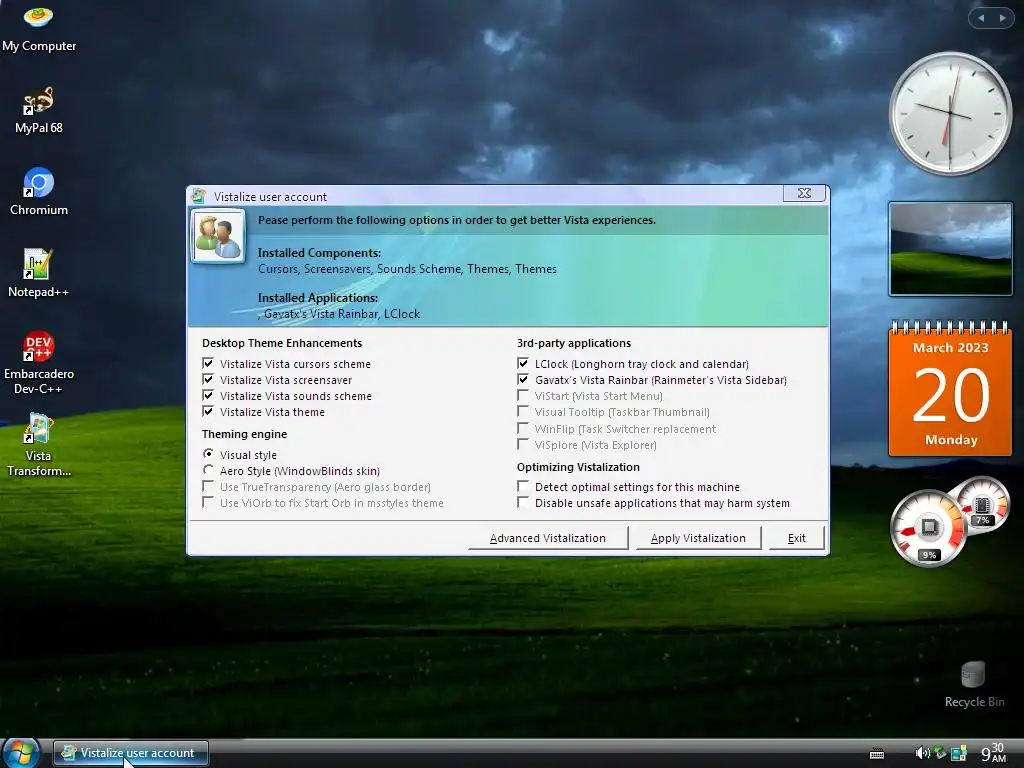Click the 'Installed Applications:' heading text
Image resolution: width=1024 pixels, height=768 pixels.
317,298
